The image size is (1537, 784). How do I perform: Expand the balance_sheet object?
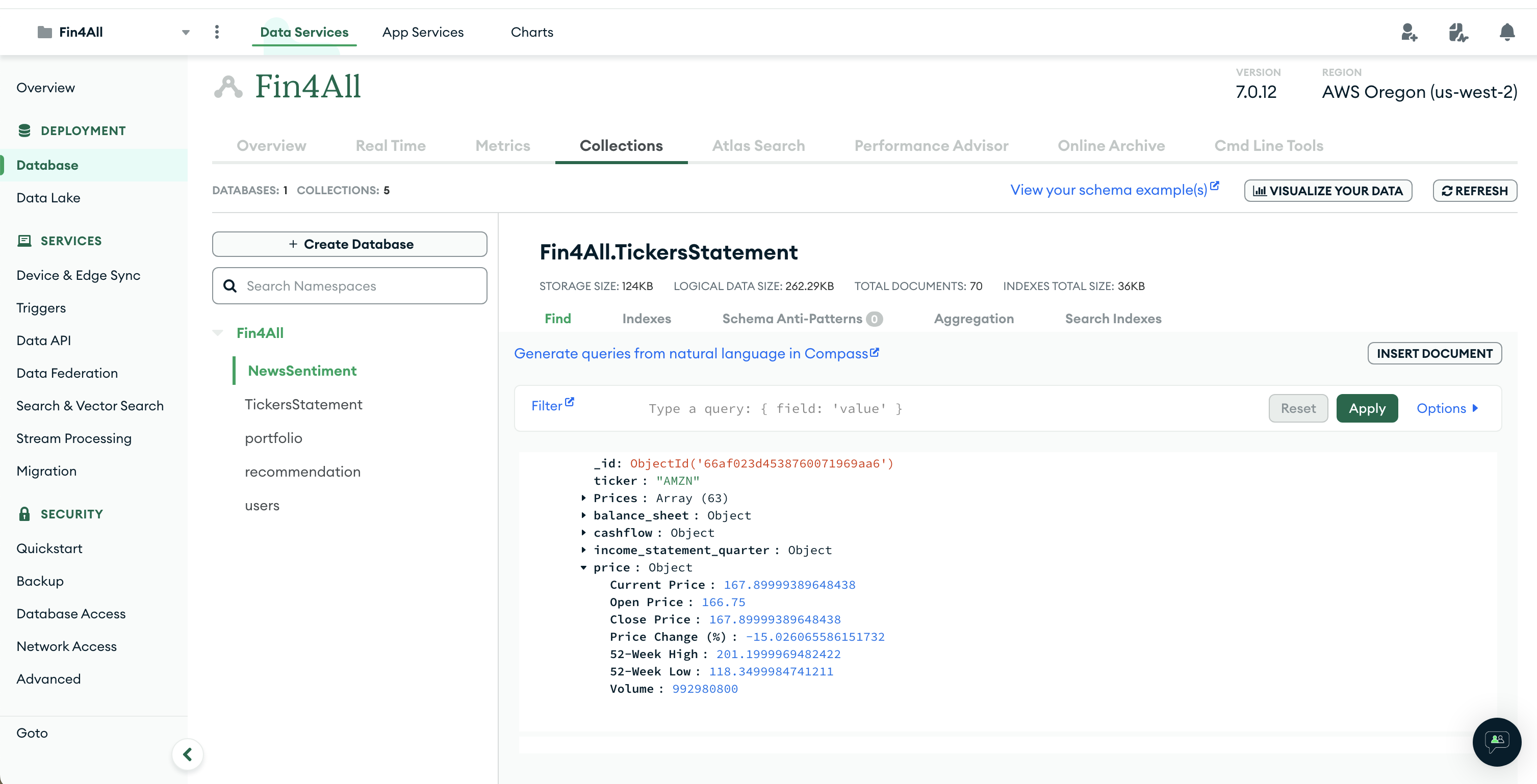(583, 515)
